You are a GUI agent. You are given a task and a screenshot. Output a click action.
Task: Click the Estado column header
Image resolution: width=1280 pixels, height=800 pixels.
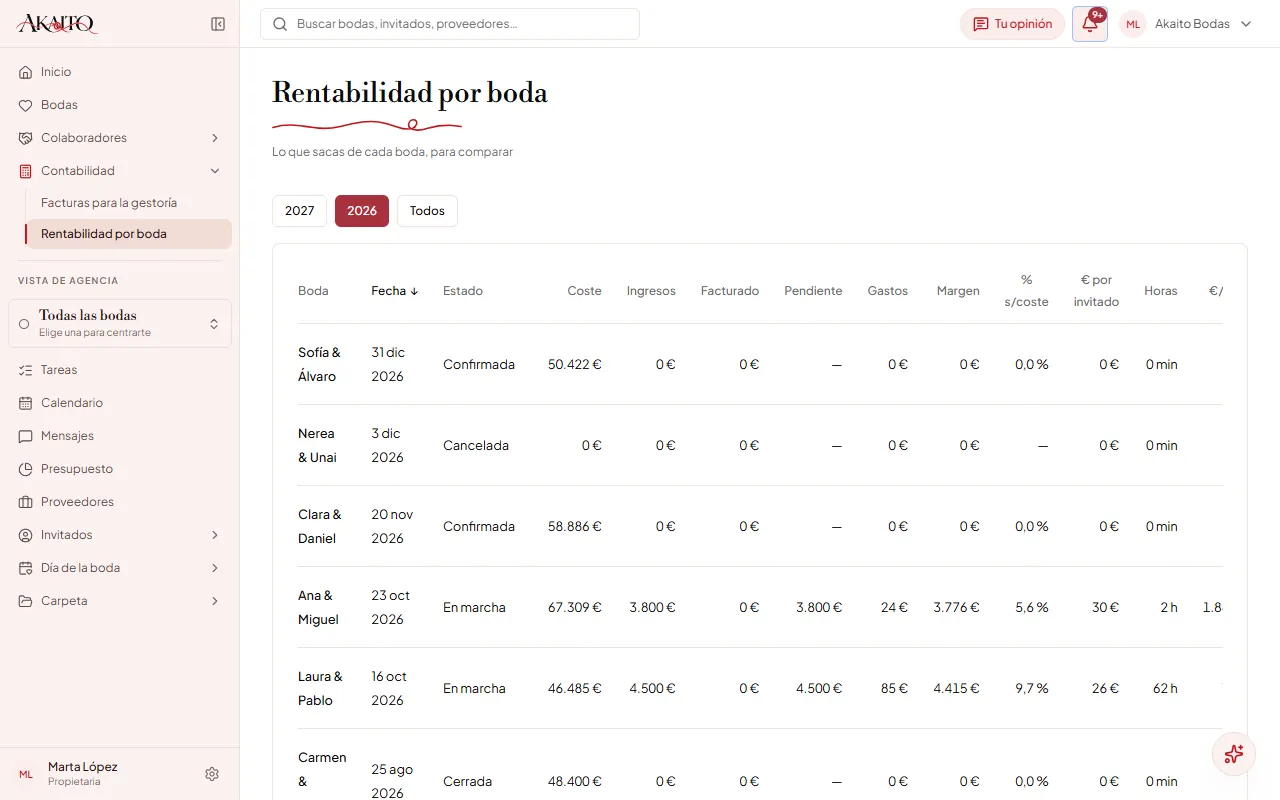[x=463, y=291]
